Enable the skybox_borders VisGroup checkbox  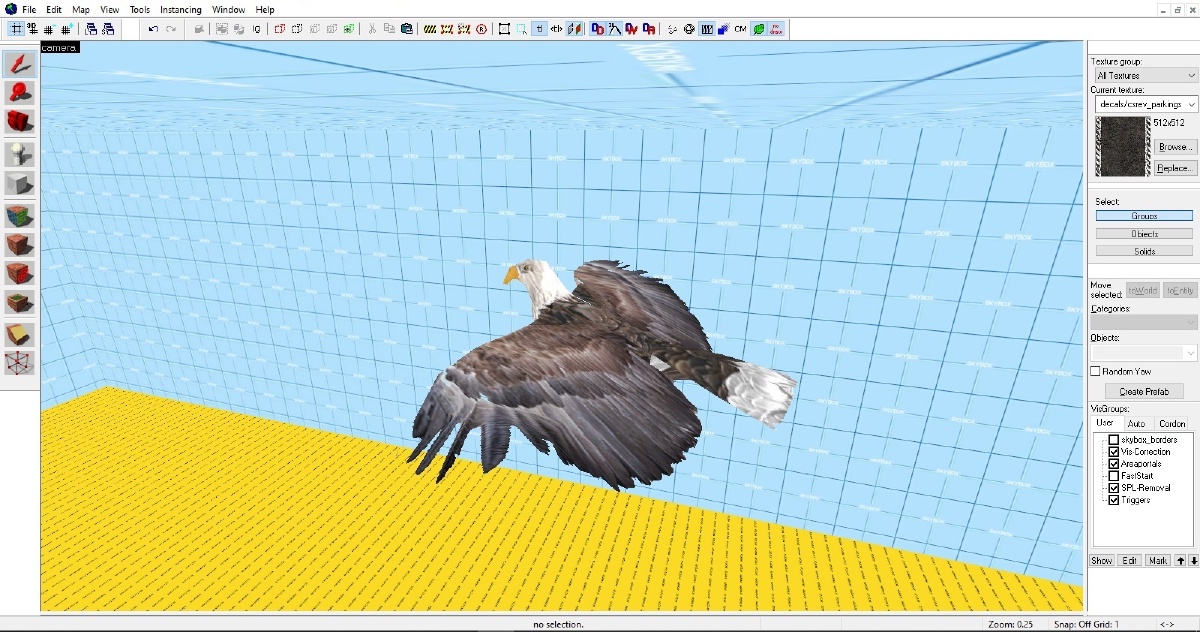(x=1114, y=440)
